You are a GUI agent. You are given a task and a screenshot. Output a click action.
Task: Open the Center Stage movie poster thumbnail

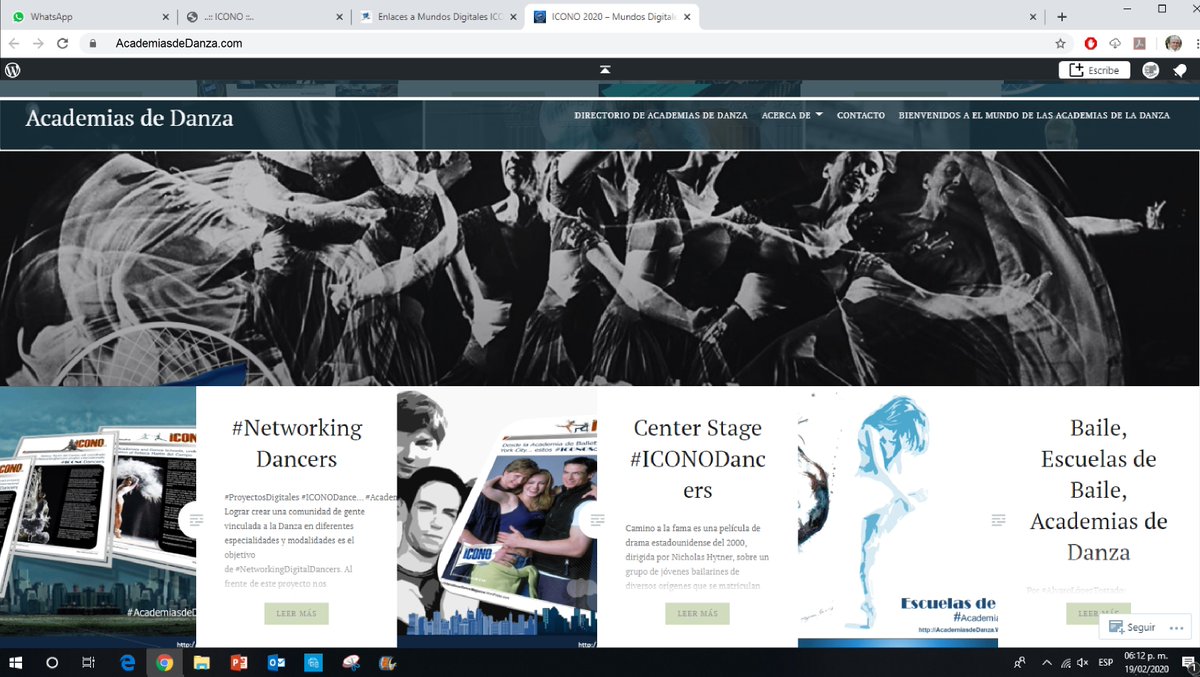[497, 517]
